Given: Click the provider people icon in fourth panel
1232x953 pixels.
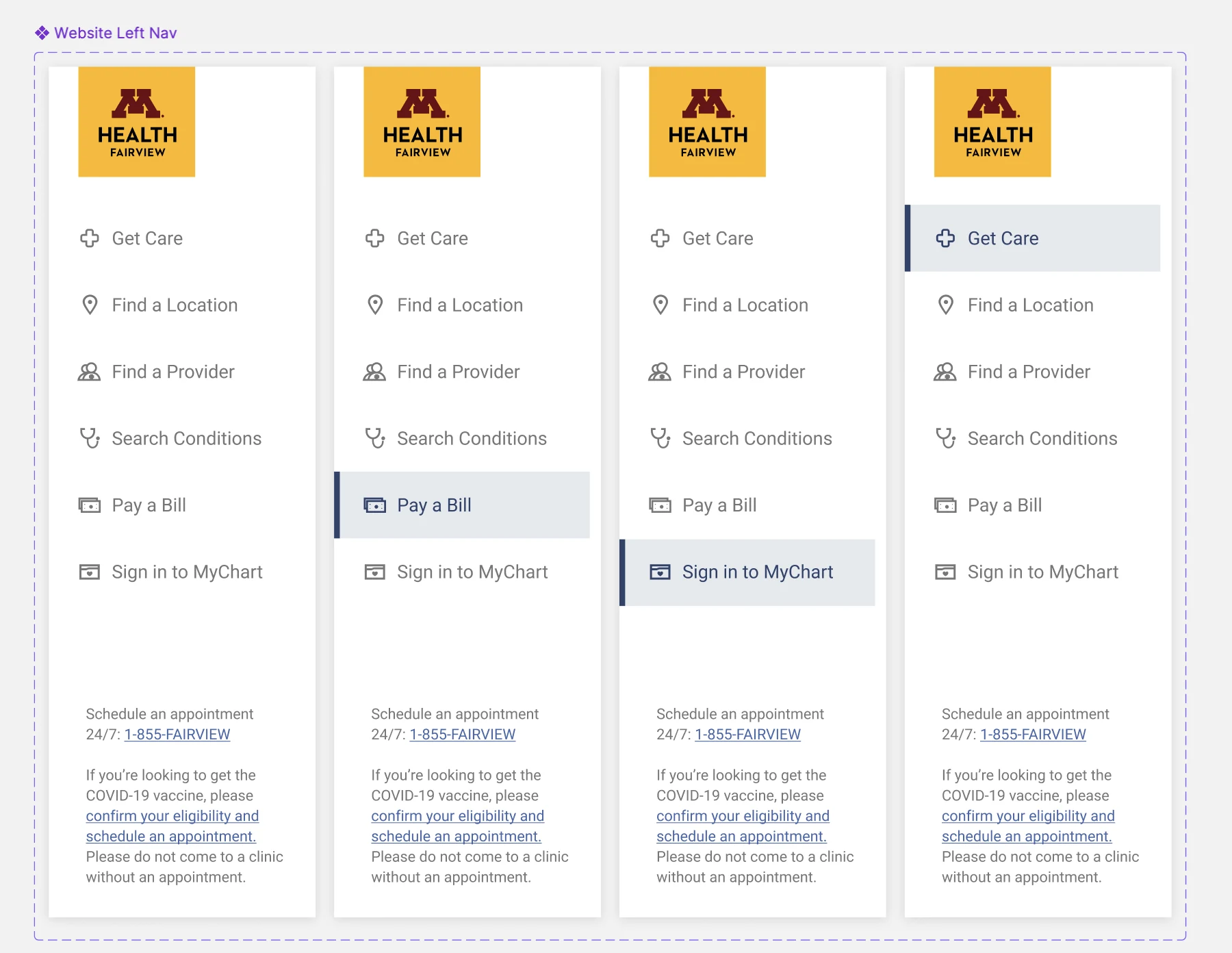Looking at the screenshot, I should (x=946, y=372).
